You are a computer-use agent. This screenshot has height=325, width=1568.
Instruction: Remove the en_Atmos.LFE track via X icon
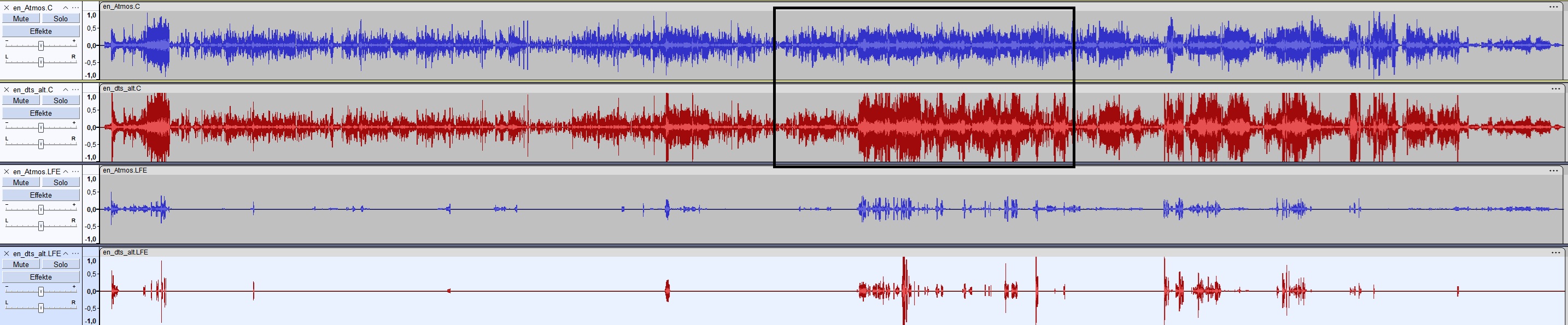click(x=7, y=172)
